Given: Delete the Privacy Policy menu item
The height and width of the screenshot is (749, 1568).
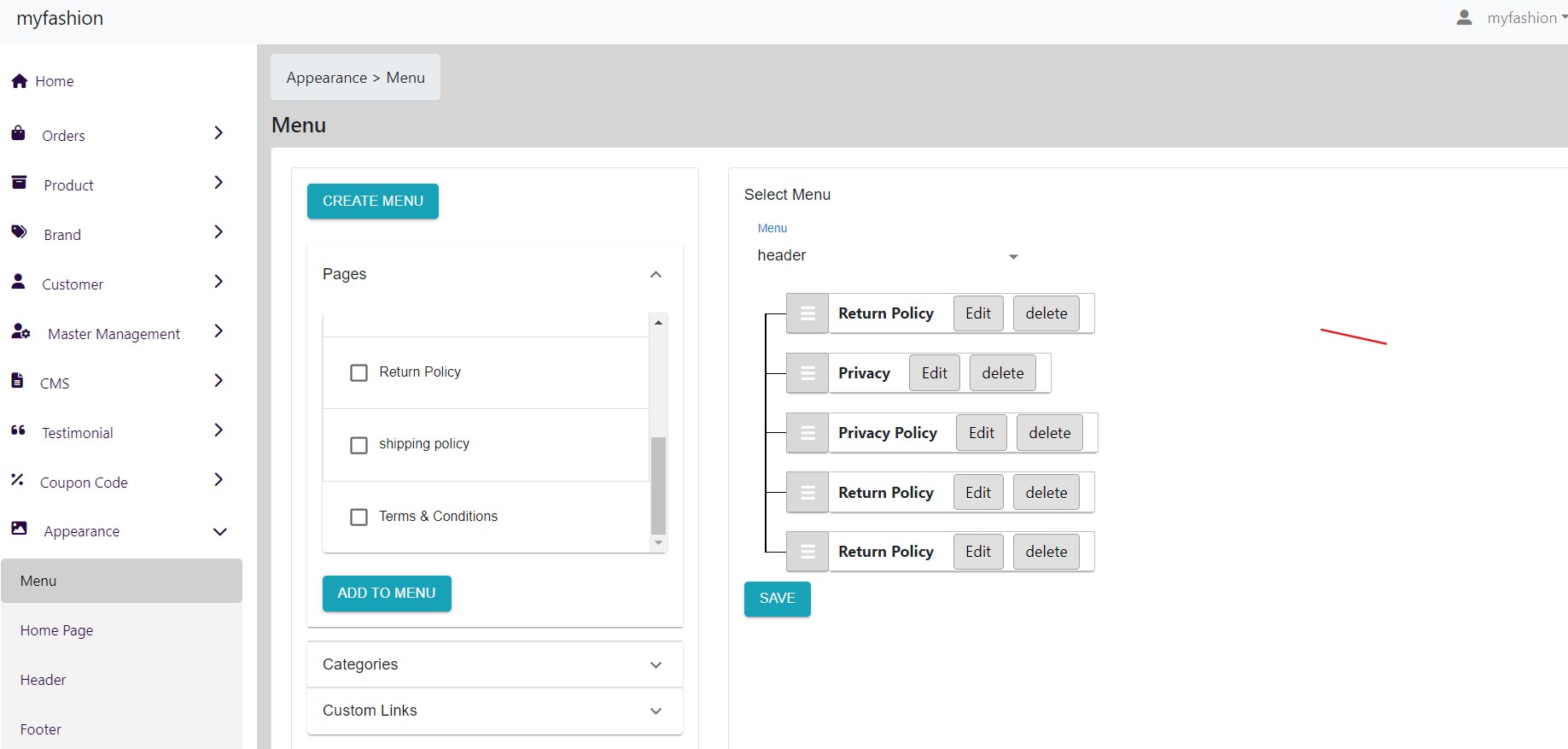Looking at the screenshot, I should tap(1050, 433).
